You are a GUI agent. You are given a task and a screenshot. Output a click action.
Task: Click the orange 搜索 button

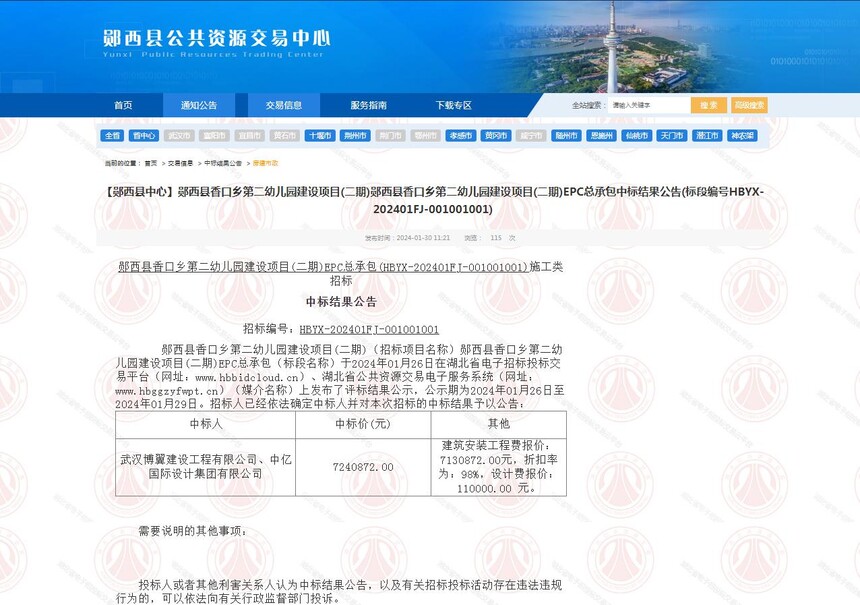[709, 105]
